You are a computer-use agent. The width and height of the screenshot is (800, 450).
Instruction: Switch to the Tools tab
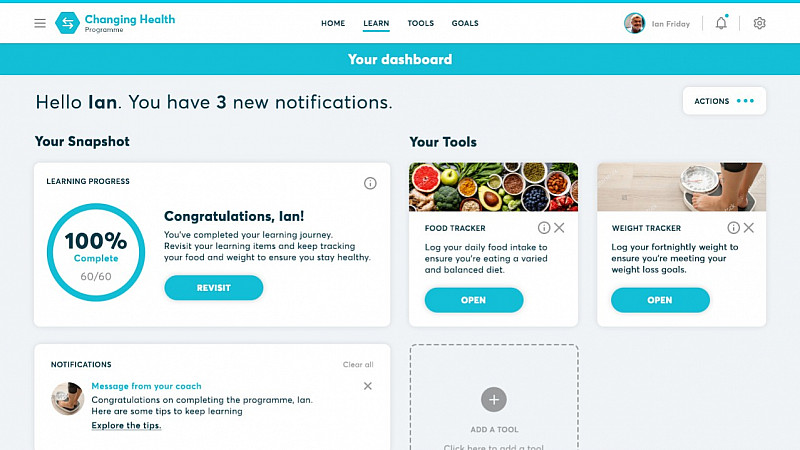420,23
